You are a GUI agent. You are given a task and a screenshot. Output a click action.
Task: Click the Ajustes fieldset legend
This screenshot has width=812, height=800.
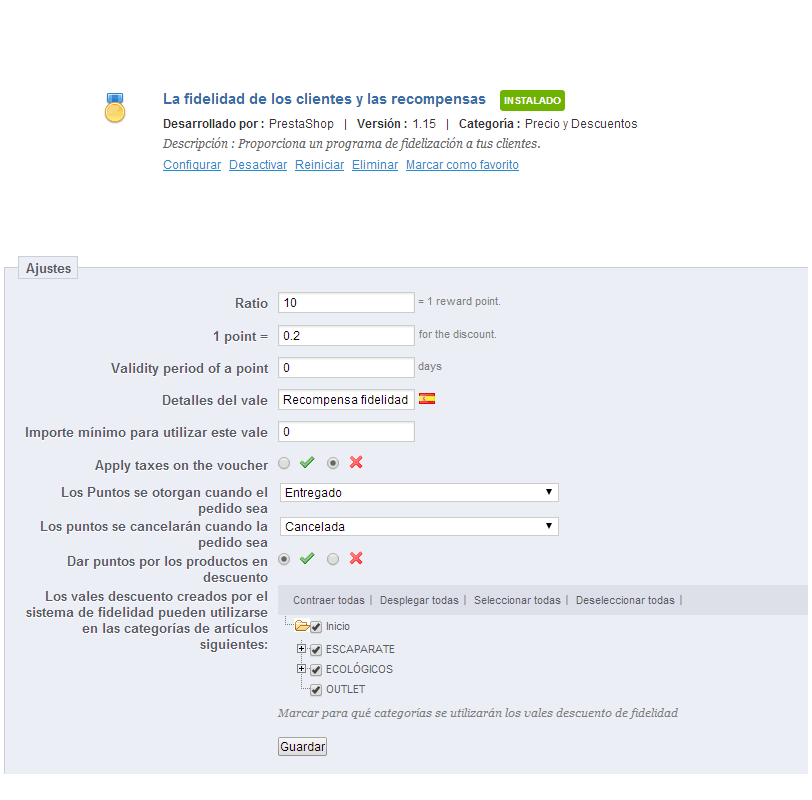point(48,268)
